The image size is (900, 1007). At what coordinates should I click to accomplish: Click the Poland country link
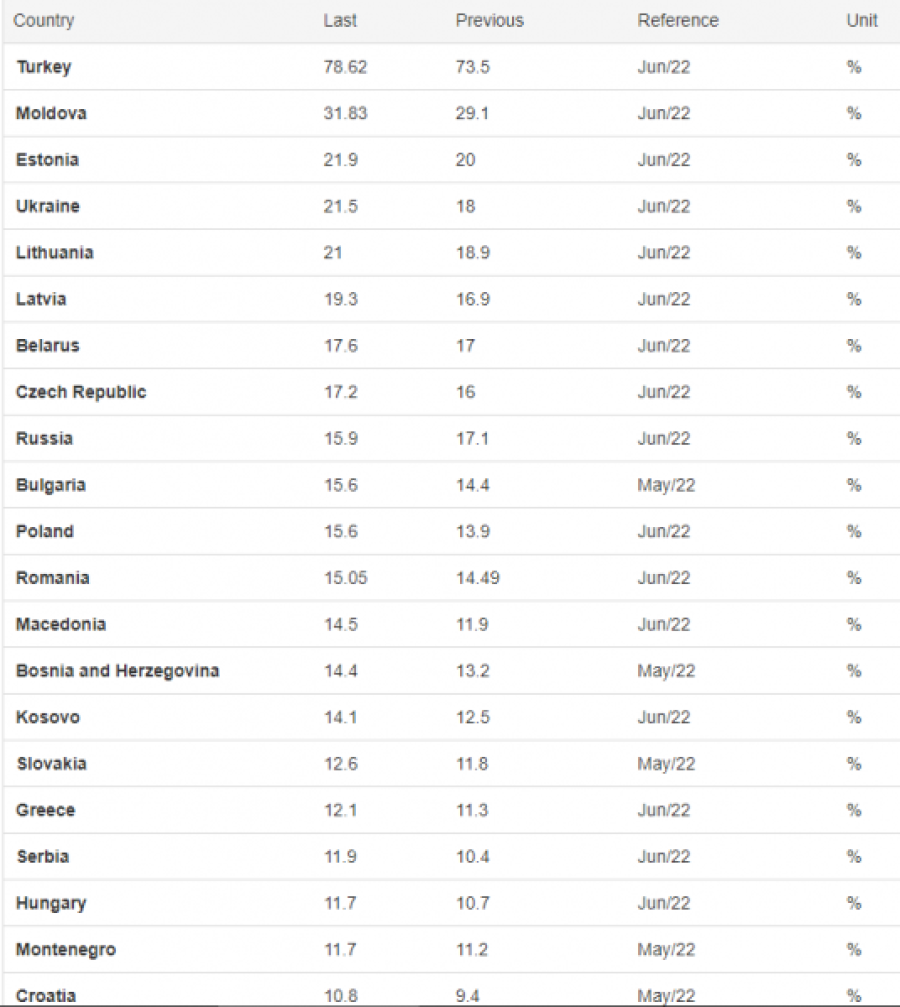[x=45, y=531]
